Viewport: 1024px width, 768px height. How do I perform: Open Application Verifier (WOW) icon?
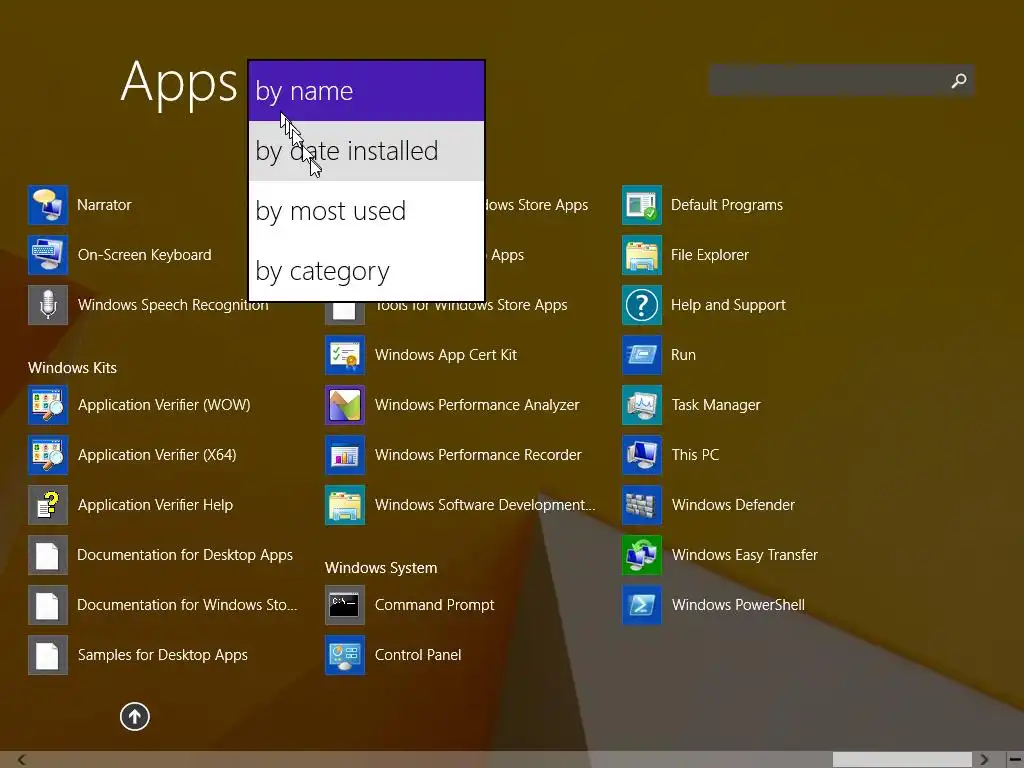48,405
